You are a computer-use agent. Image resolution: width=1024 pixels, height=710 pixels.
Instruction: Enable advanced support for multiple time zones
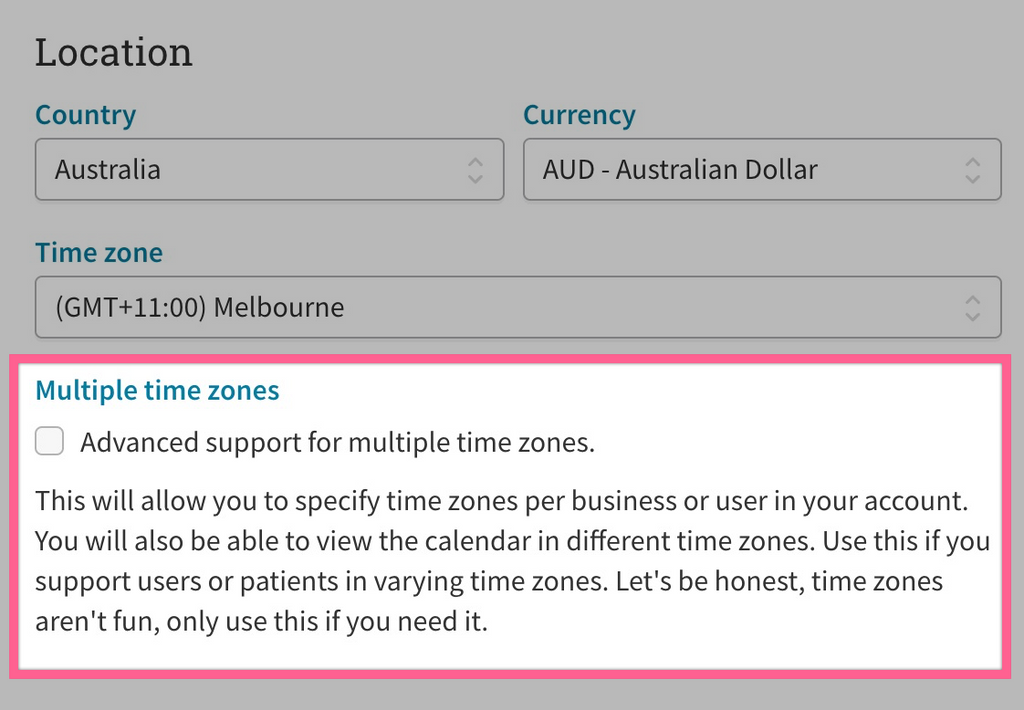click(x=49, y=440)
